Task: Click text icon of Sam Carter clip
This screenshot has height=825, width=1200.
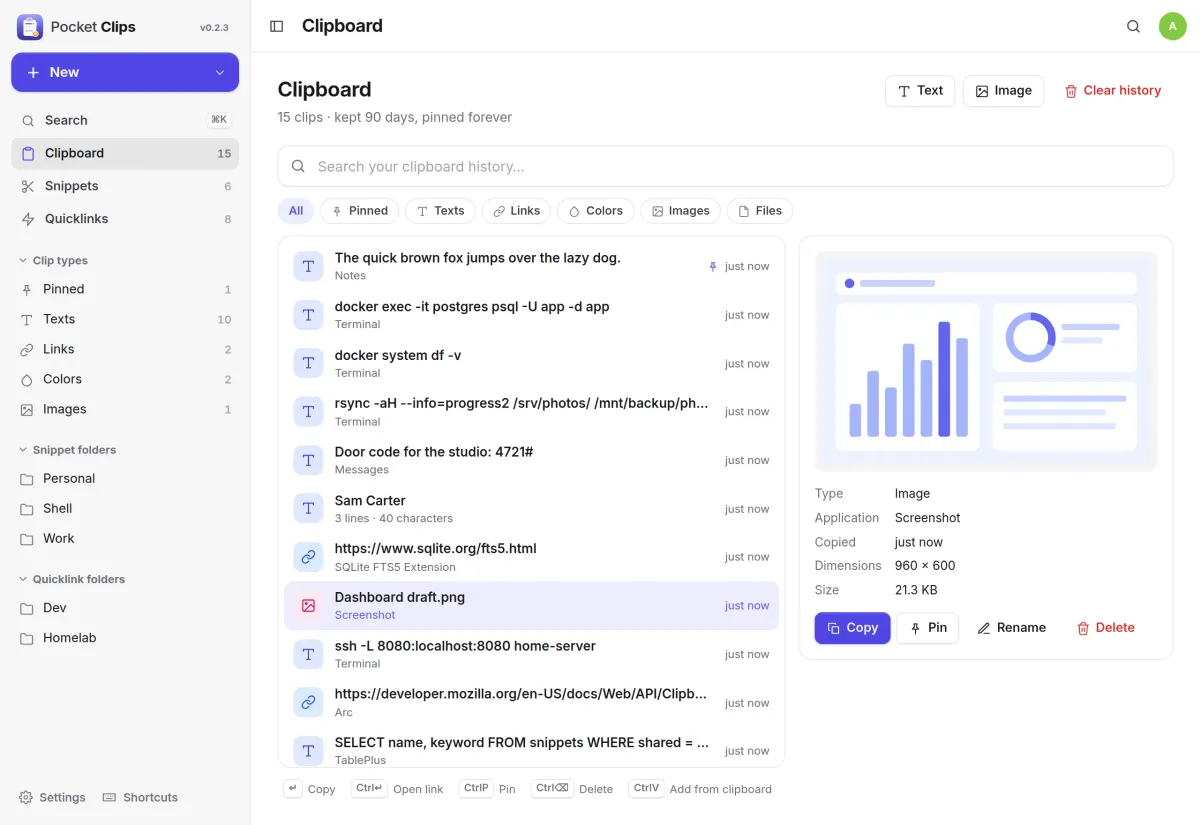Action: 308,509
